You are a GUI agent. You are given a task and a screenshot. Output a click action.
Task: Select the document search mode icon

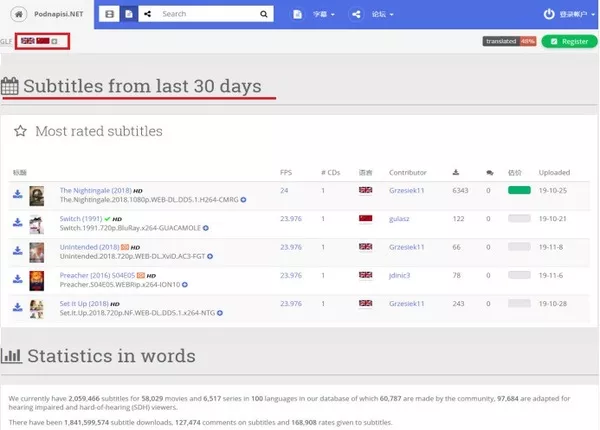click(128, 14)
